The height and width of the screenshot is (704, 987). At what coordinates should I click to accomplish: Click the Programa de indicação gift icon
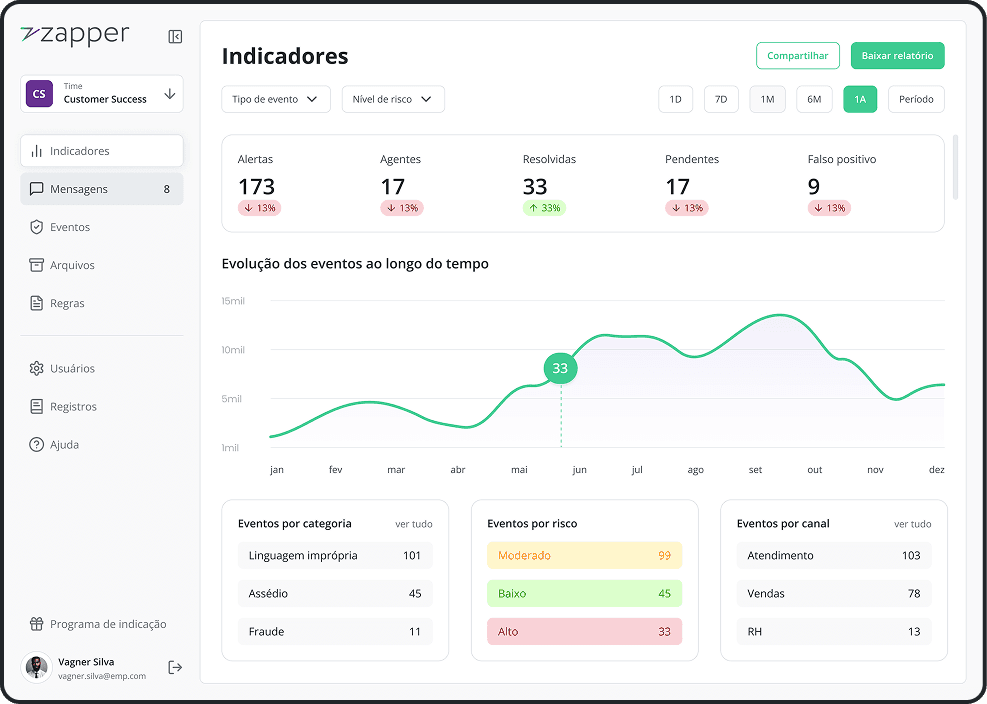pos(37,624)
